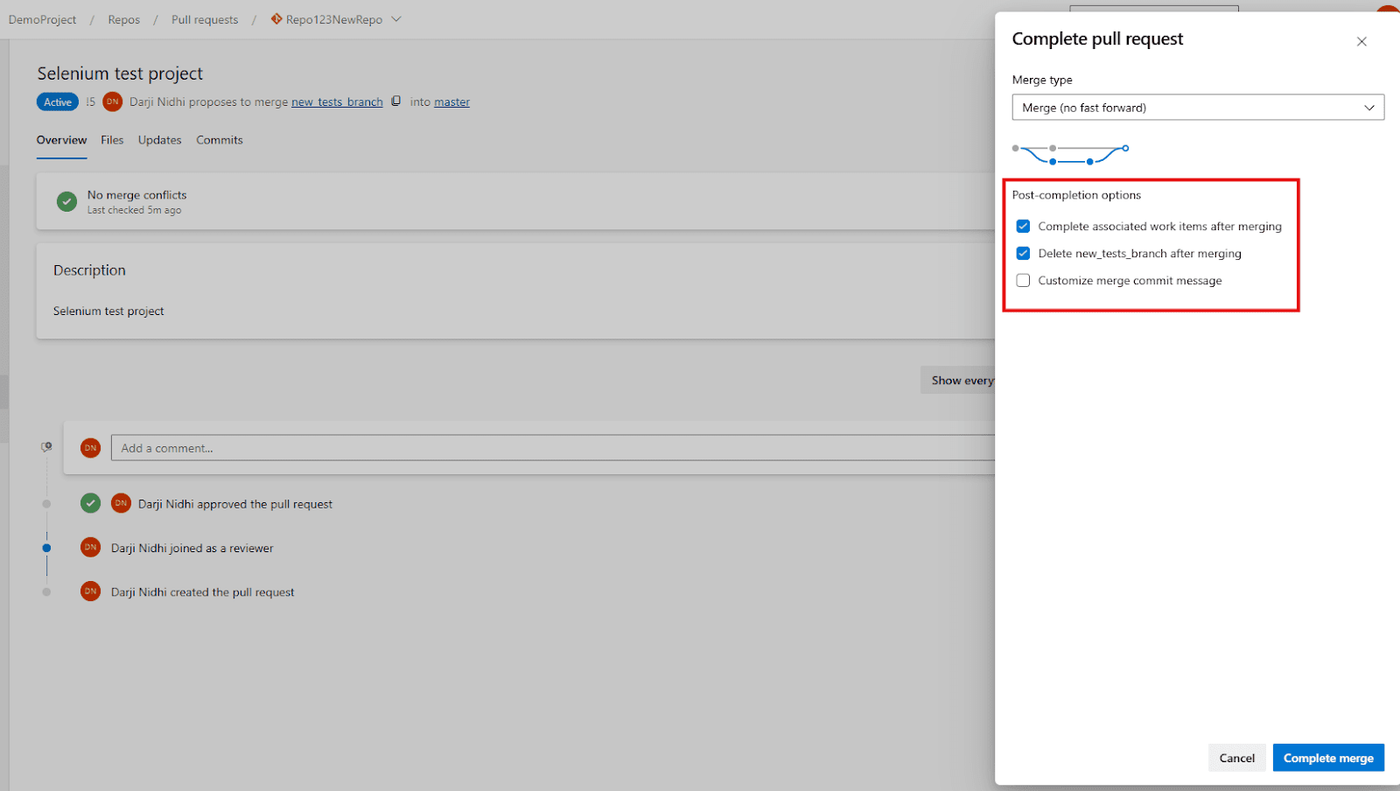Open the master branch link
1400x791 pixels.
[452, 102]
